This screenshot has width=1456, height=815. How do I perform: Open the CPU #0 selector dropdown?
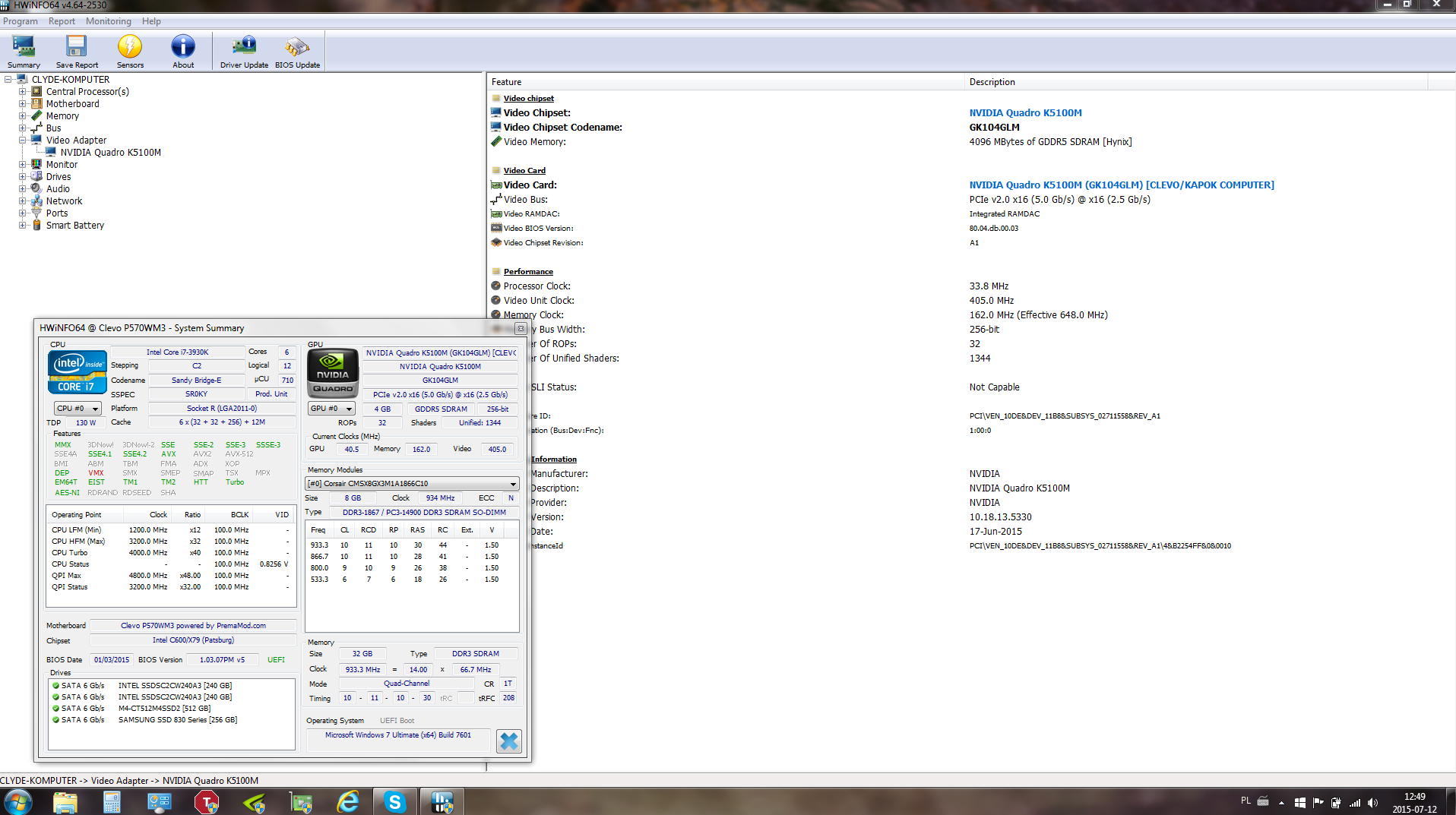pos(78,409)
